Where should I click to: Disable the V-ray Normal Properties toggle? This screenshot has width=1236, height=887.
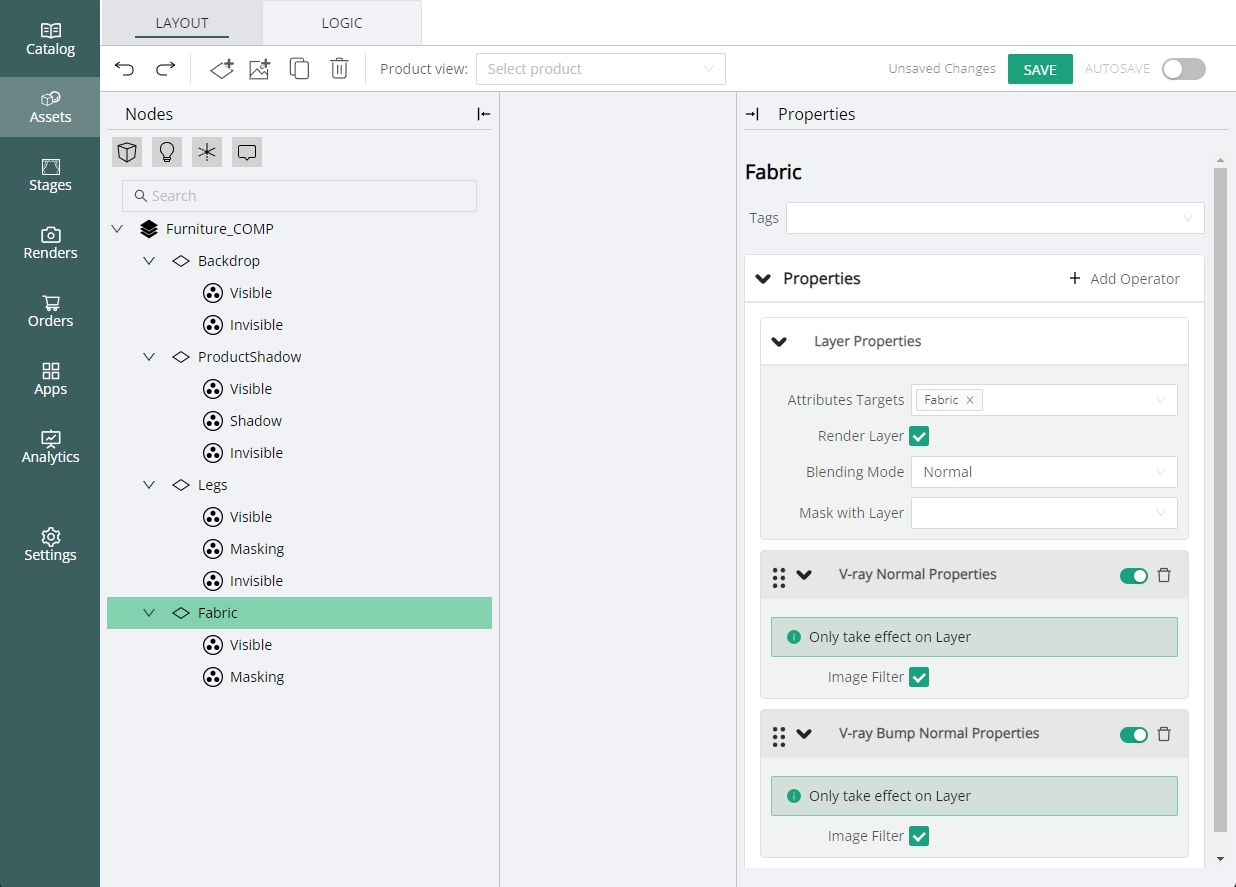(x=1133, y=575)
